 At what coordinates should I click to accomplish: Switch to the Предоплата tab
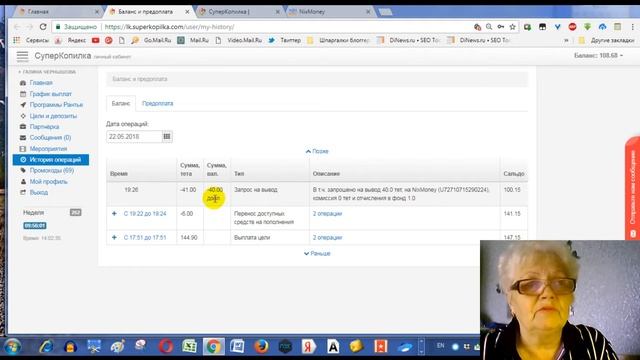point(158,103)
